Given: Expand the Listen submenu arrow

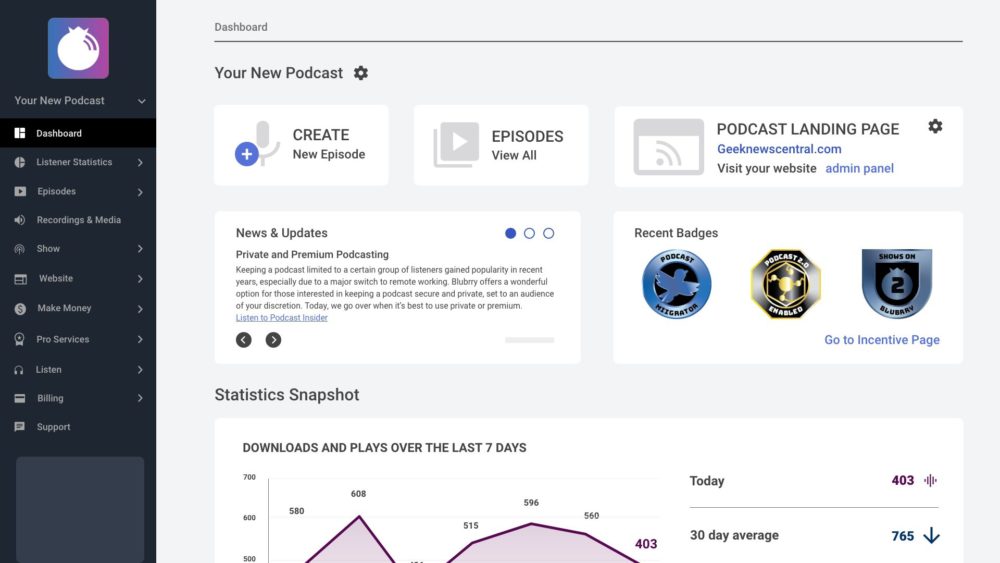Looking at the screenshot, I should [x=140, y=370].
